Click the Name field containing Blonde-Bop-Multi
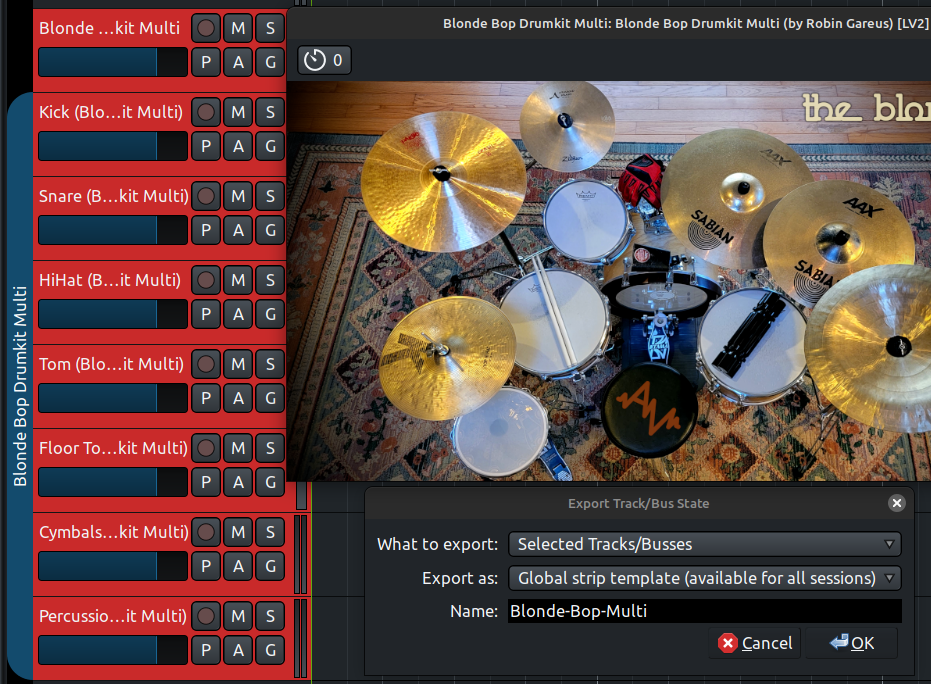931x684 pixels. click(704, 611)
